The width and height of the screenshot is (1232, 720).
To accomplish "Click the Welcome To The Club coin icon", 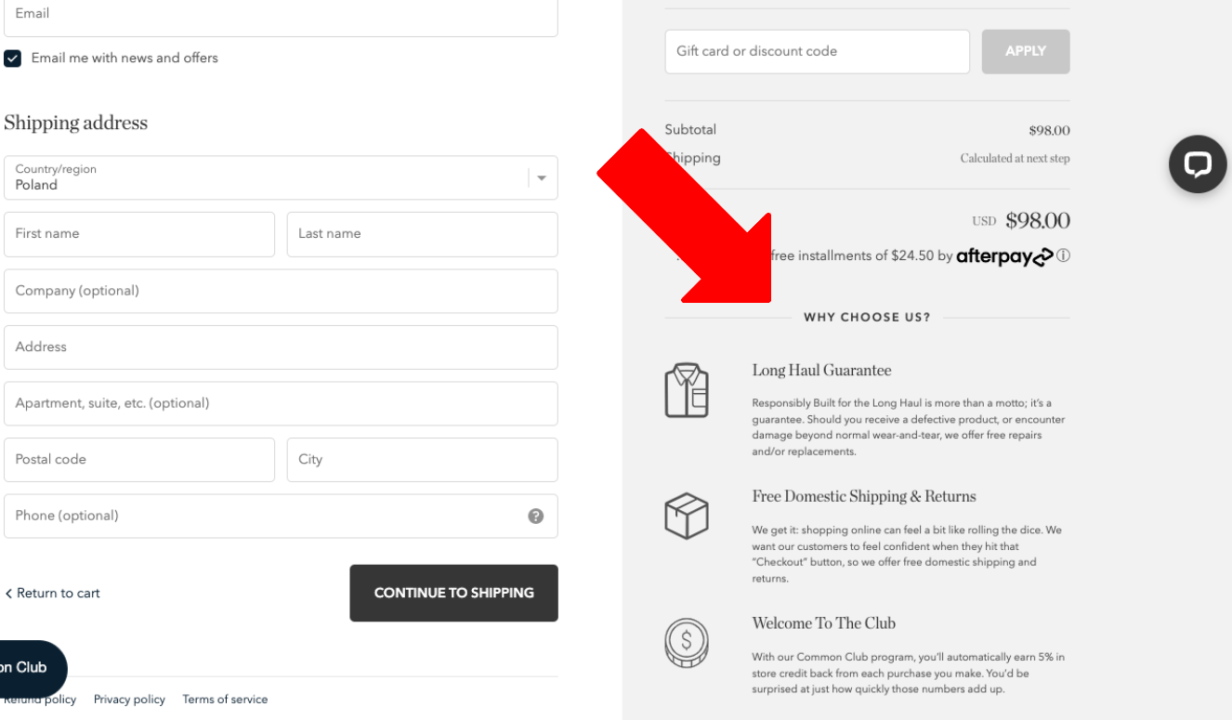I will (x=686, y=643).
